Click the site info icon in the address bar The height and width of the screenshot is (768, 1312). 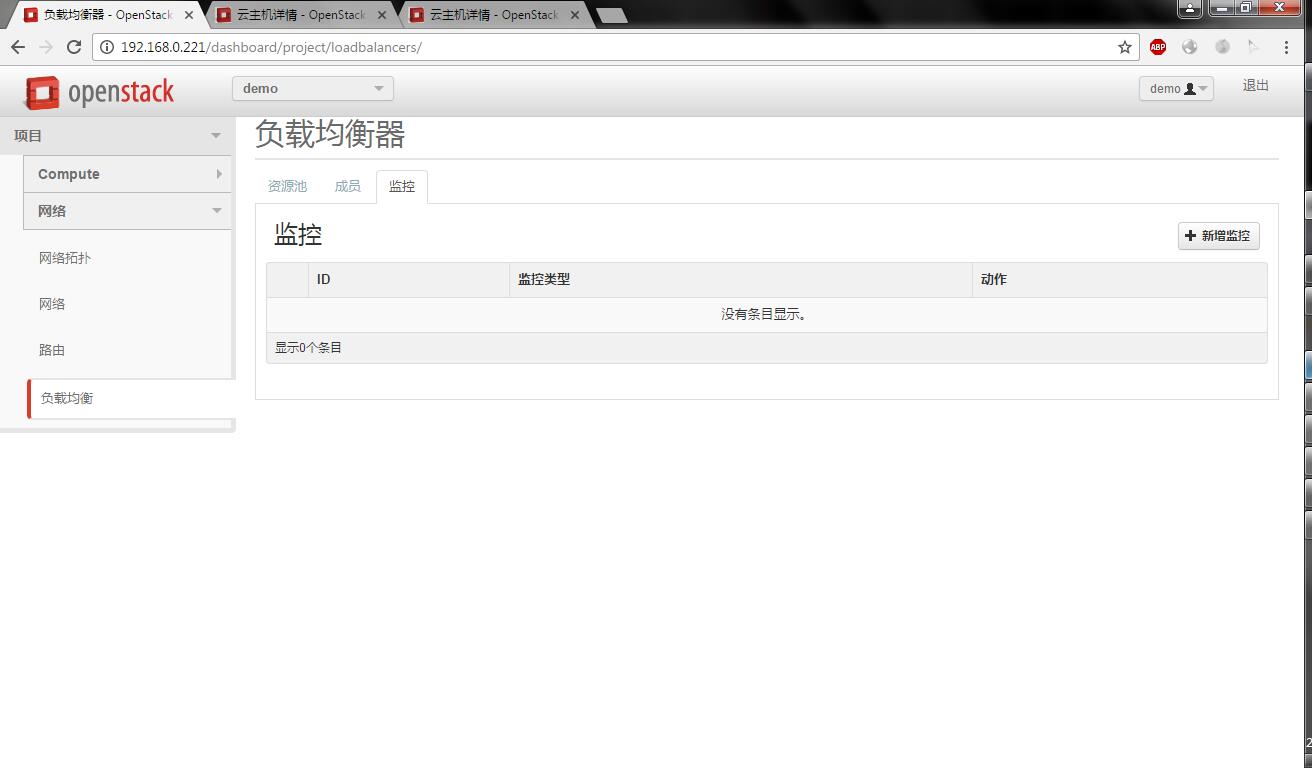pyautogui.click(x=107, y=47)
